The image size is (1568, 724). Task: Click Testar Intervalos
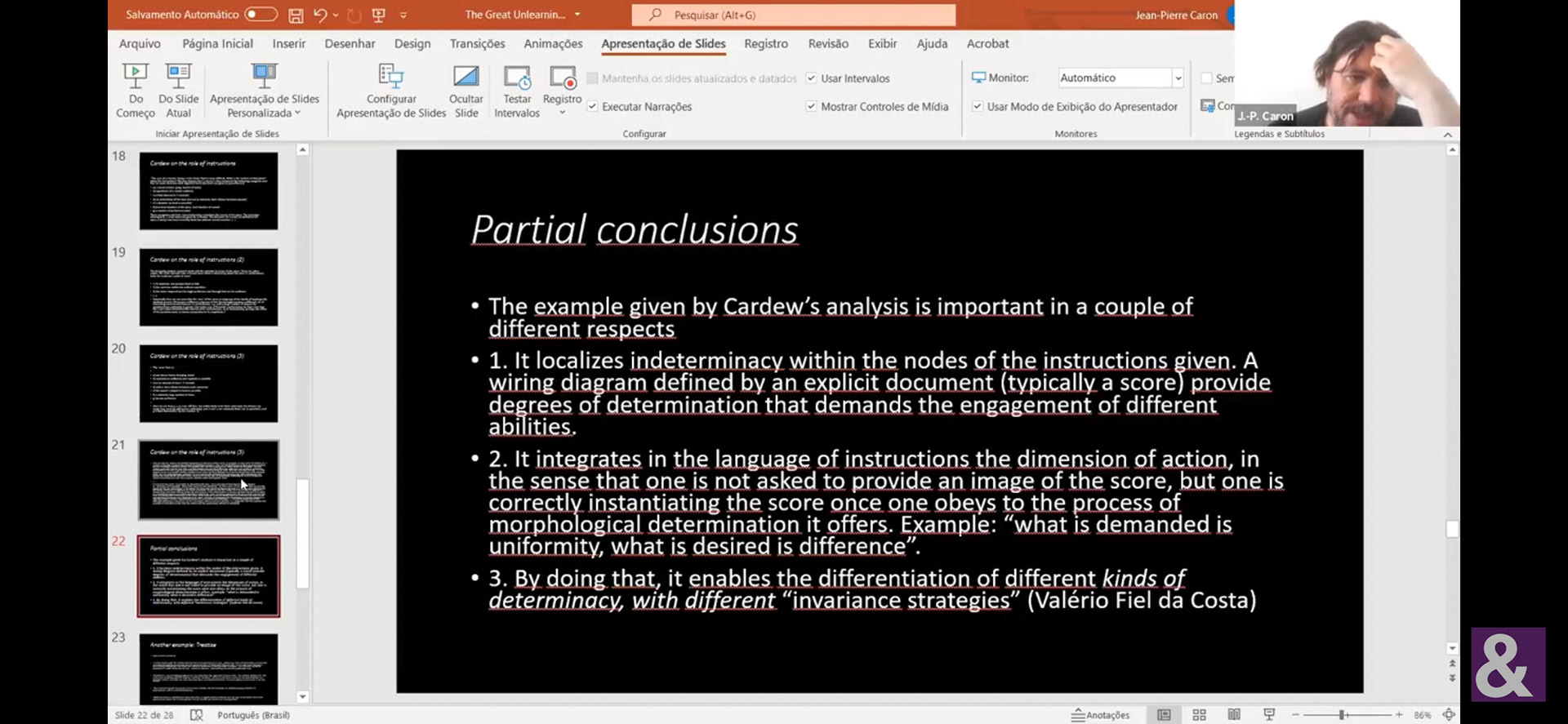(x=517, y=91)
